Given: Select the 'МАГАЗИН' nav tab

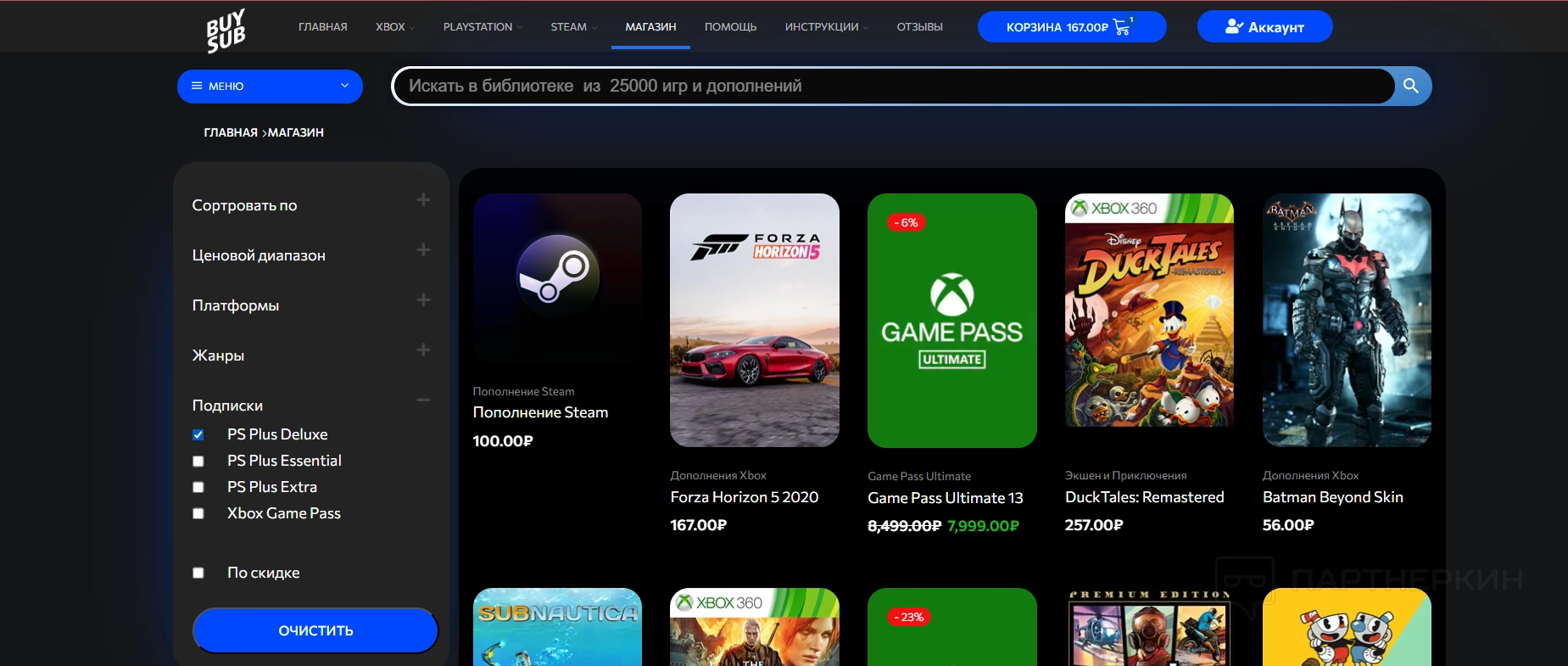Looking at the screenshot, I should click(650, 27).
